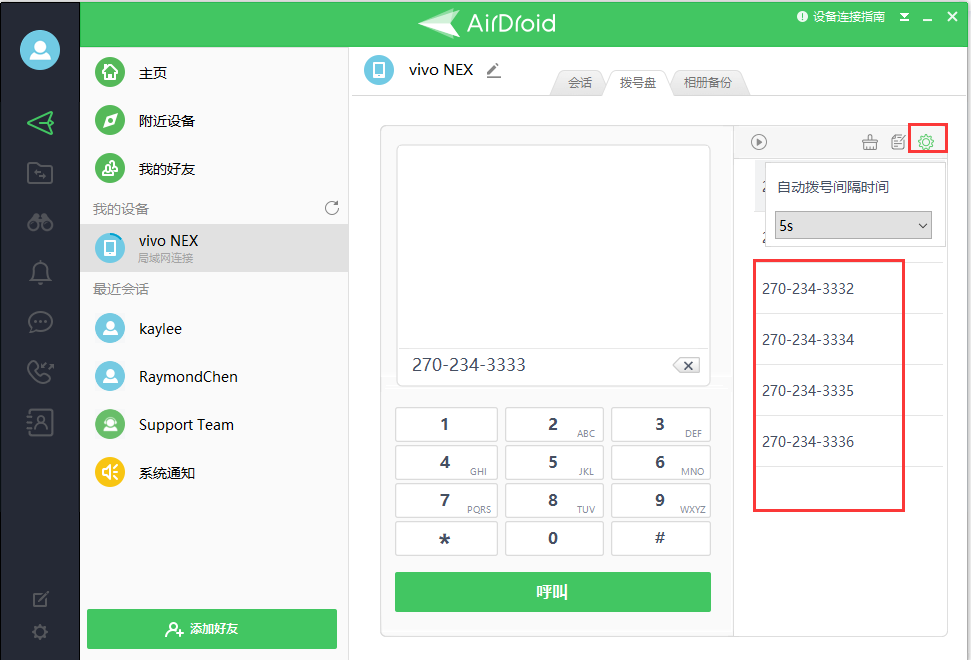Tap the 5 JKL keypad key
The height and width of the screenshot is (660, 971).
point(554,462)
